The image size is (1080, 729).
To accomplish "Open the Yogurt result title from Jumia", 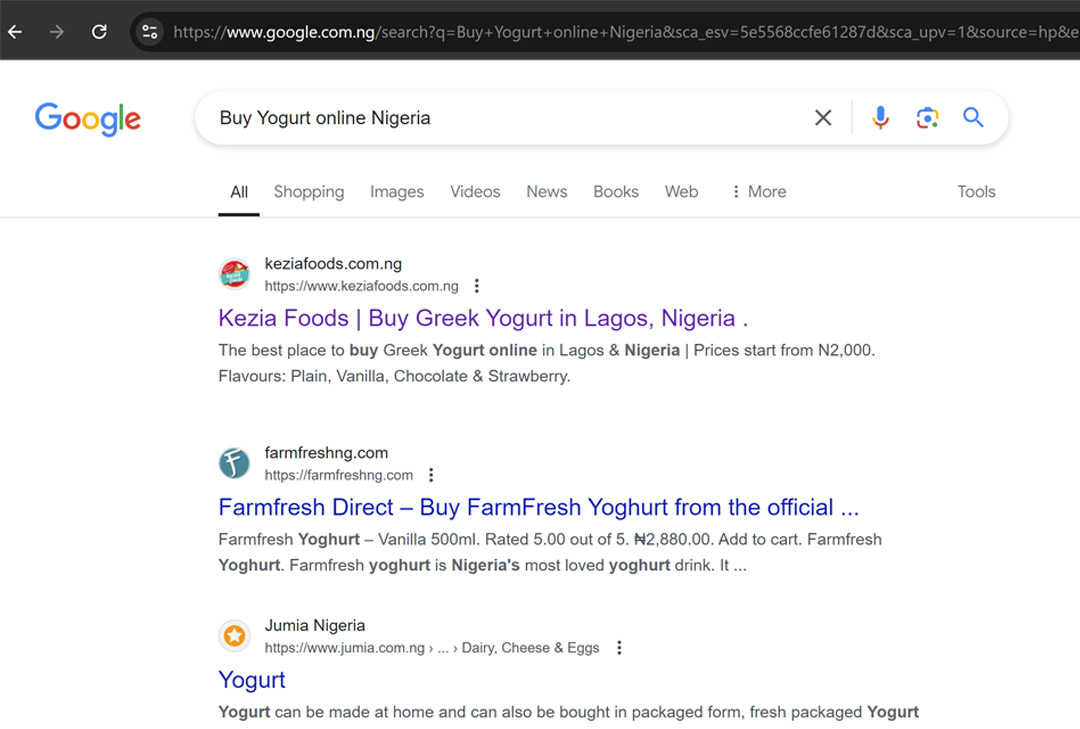I will (251, 680).
